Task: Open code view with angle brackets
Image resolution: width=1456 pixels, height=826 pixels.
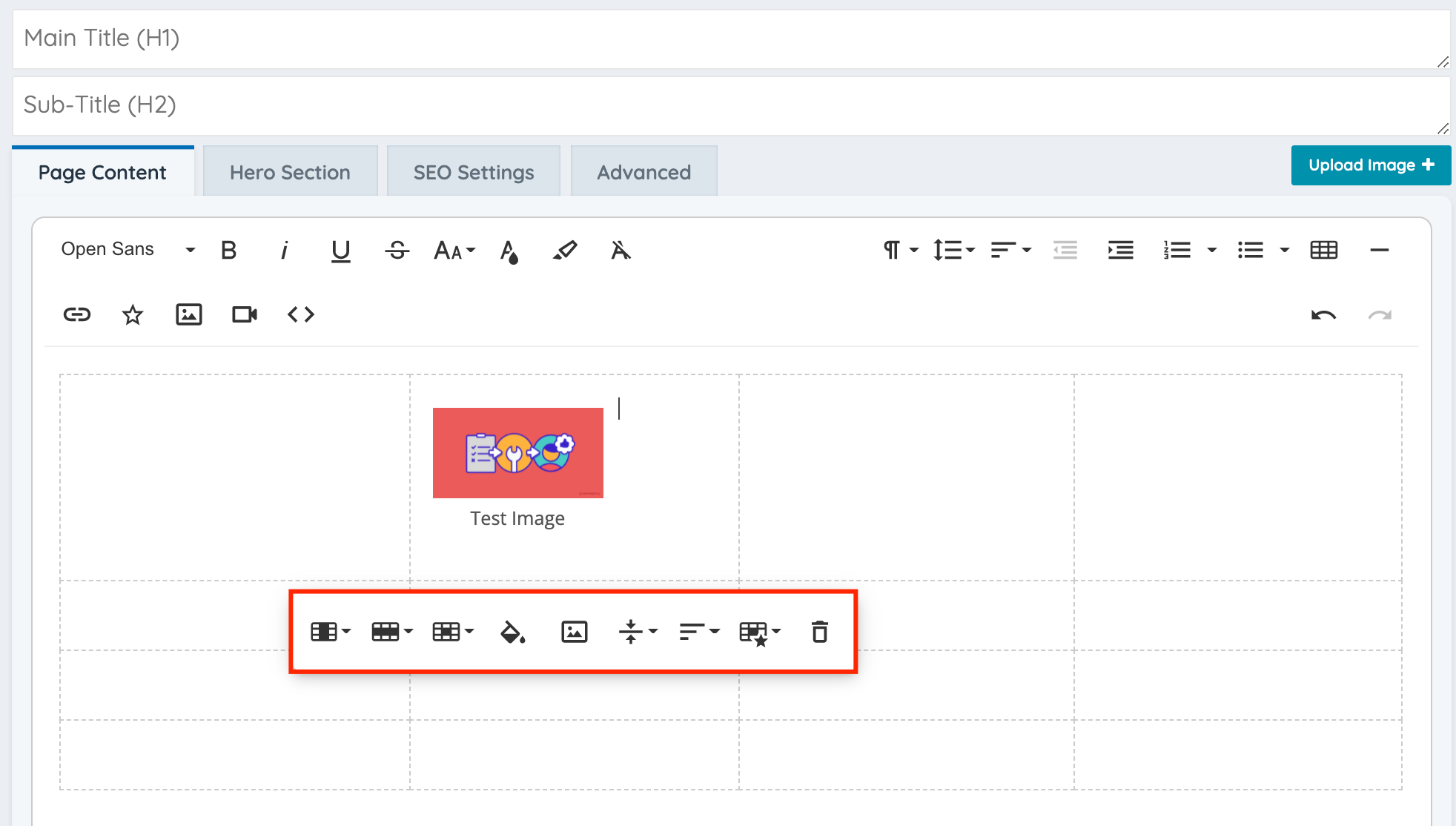Action: pos(301,314)
